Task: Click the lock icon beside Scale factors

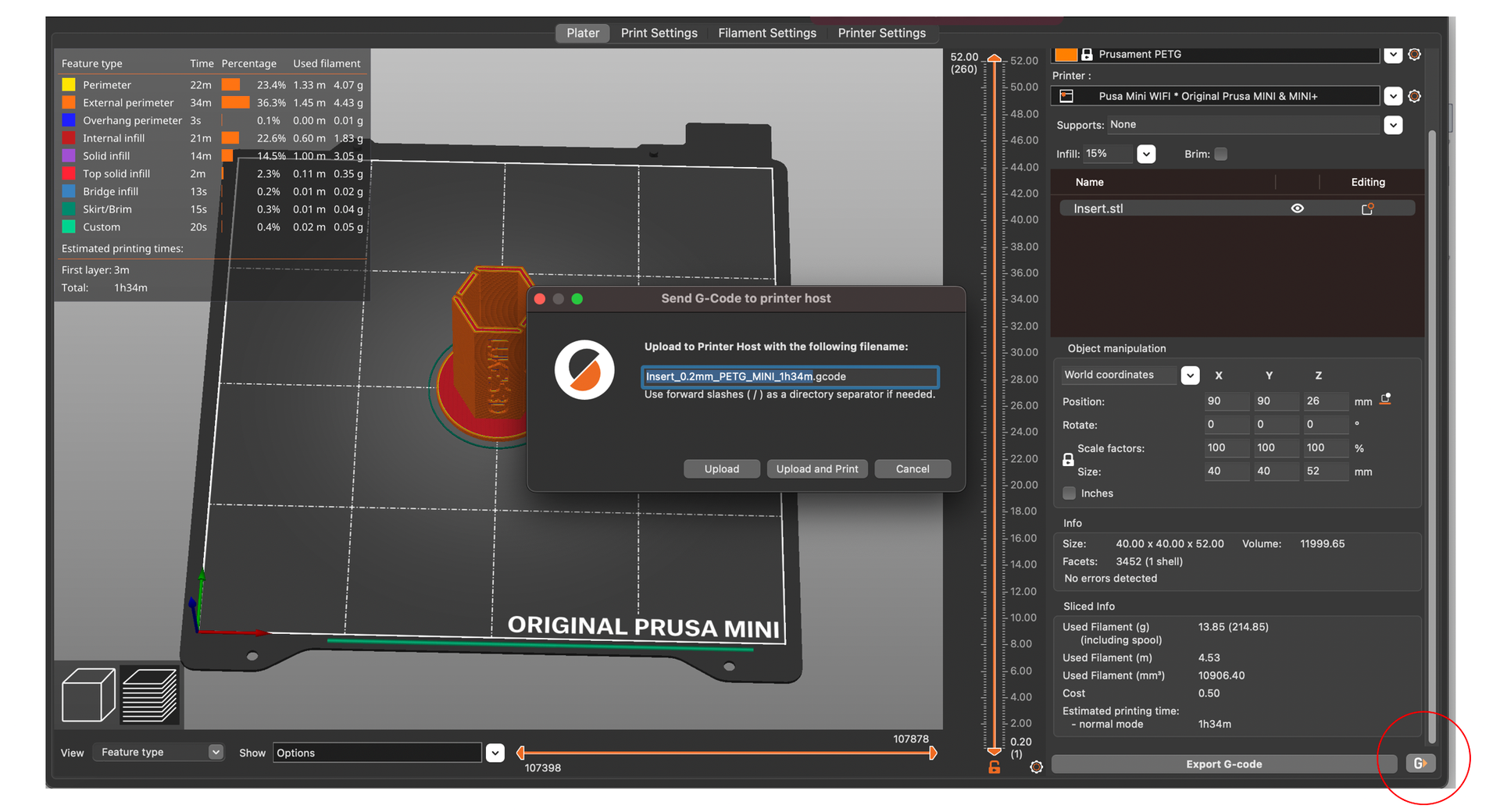Action: [x=1068, y=459]
